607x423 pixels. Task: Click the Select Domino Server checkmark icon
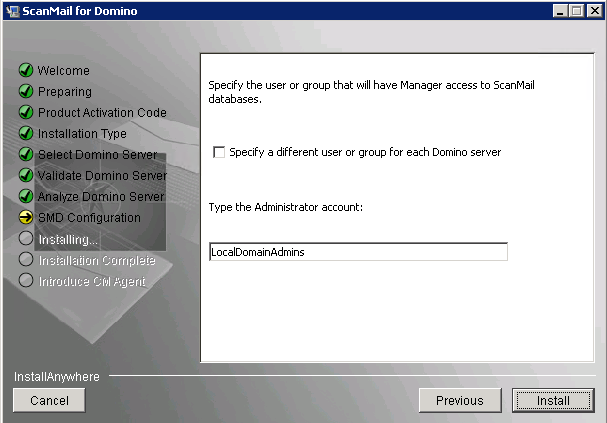click(27, 155)
